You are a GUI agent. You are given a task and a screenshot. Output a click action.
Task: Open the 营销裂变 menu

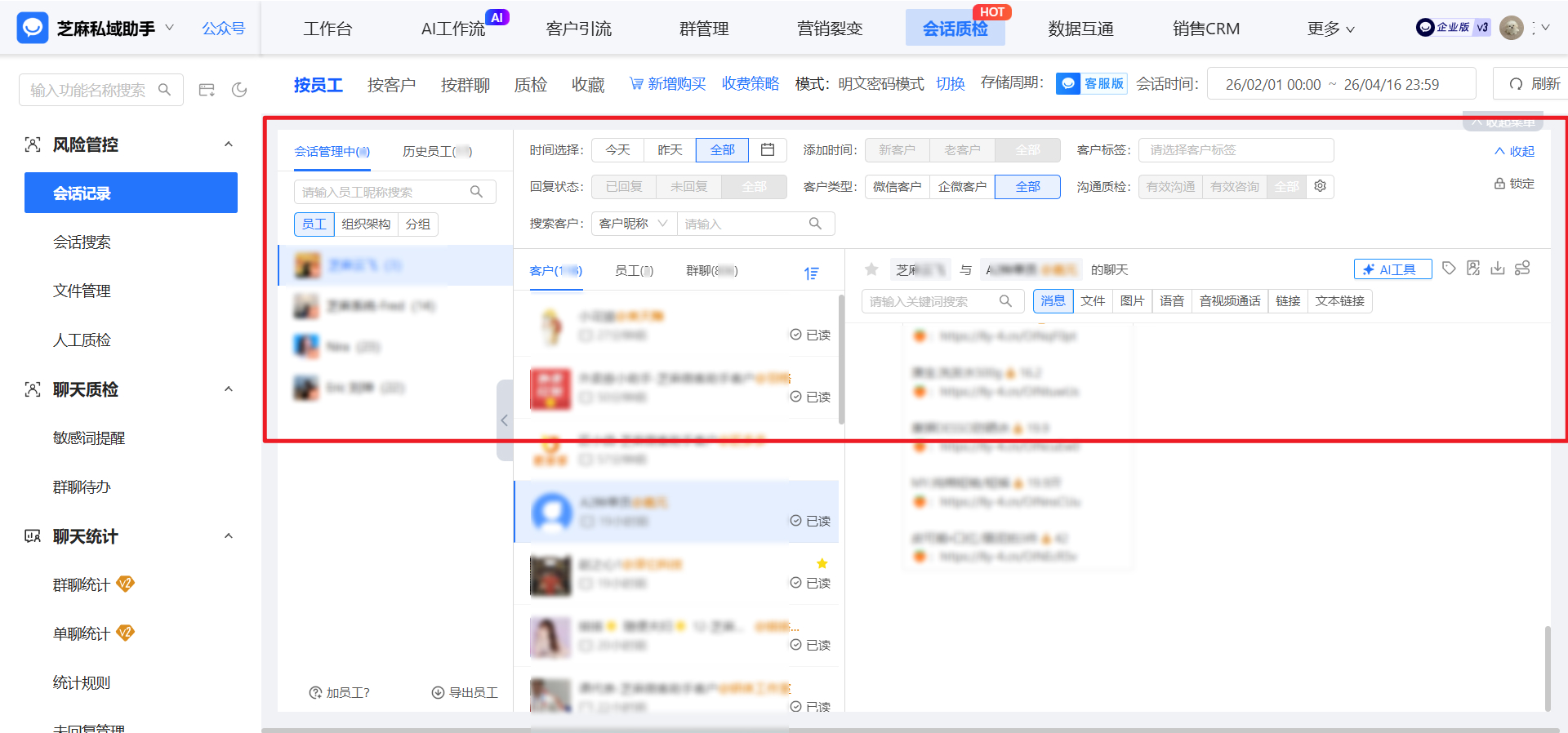click(830, 29)
